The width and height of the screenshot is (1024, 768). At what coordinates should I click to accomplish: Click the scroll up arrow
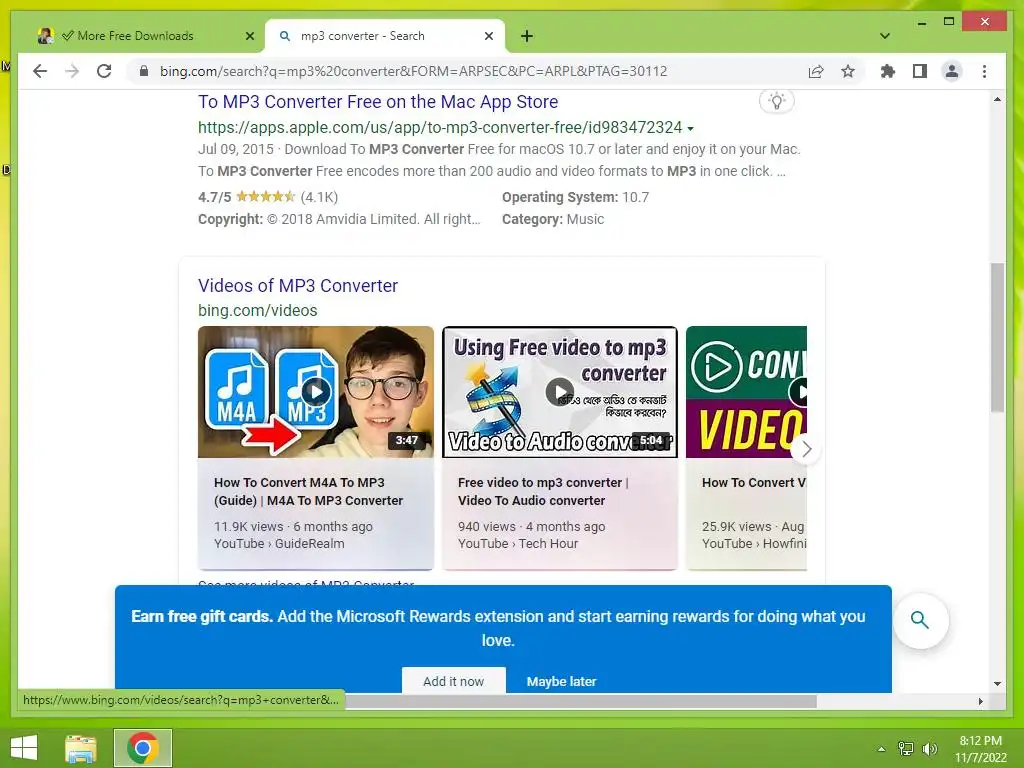click(x=997, y=99)
